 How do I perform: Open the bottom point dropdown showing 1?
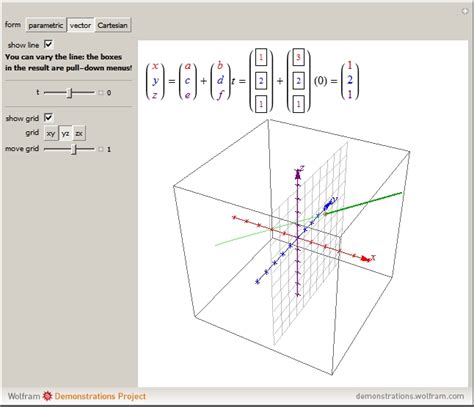tap(261, 104)
